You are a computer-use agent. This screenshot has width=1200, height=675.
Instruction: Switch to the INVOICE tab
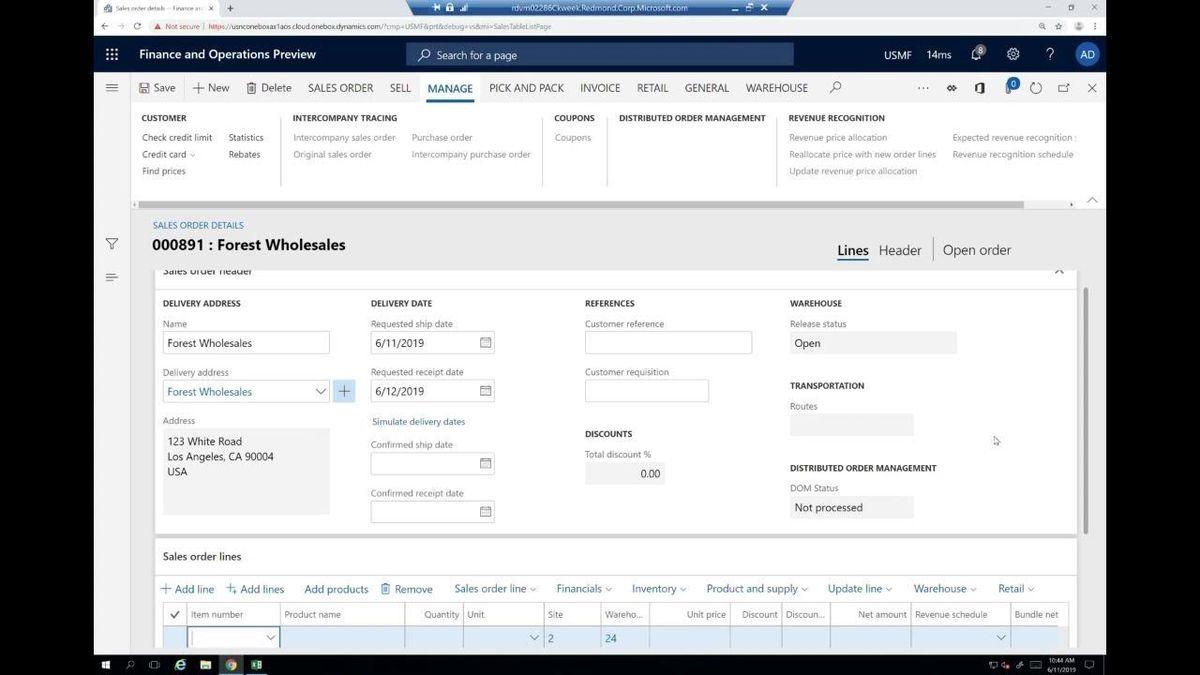pyautogui.click(x=600, y=88)
